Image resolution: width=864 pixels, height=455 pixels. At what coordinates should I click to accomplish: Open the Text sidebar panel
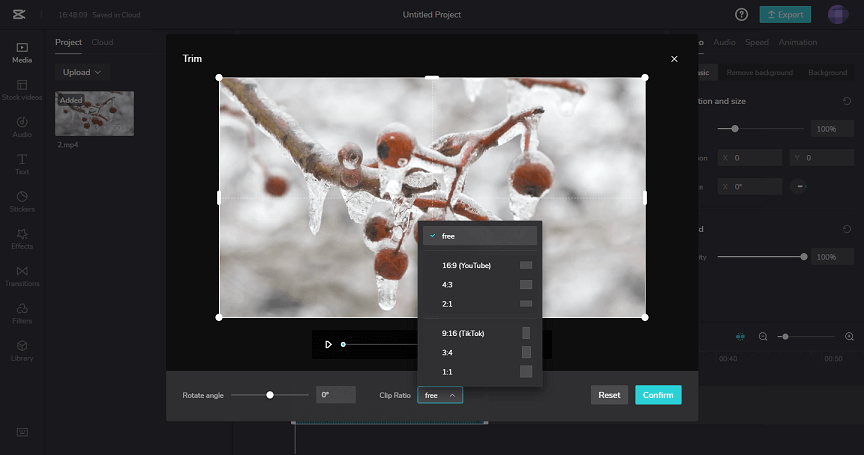pos(22,165)
